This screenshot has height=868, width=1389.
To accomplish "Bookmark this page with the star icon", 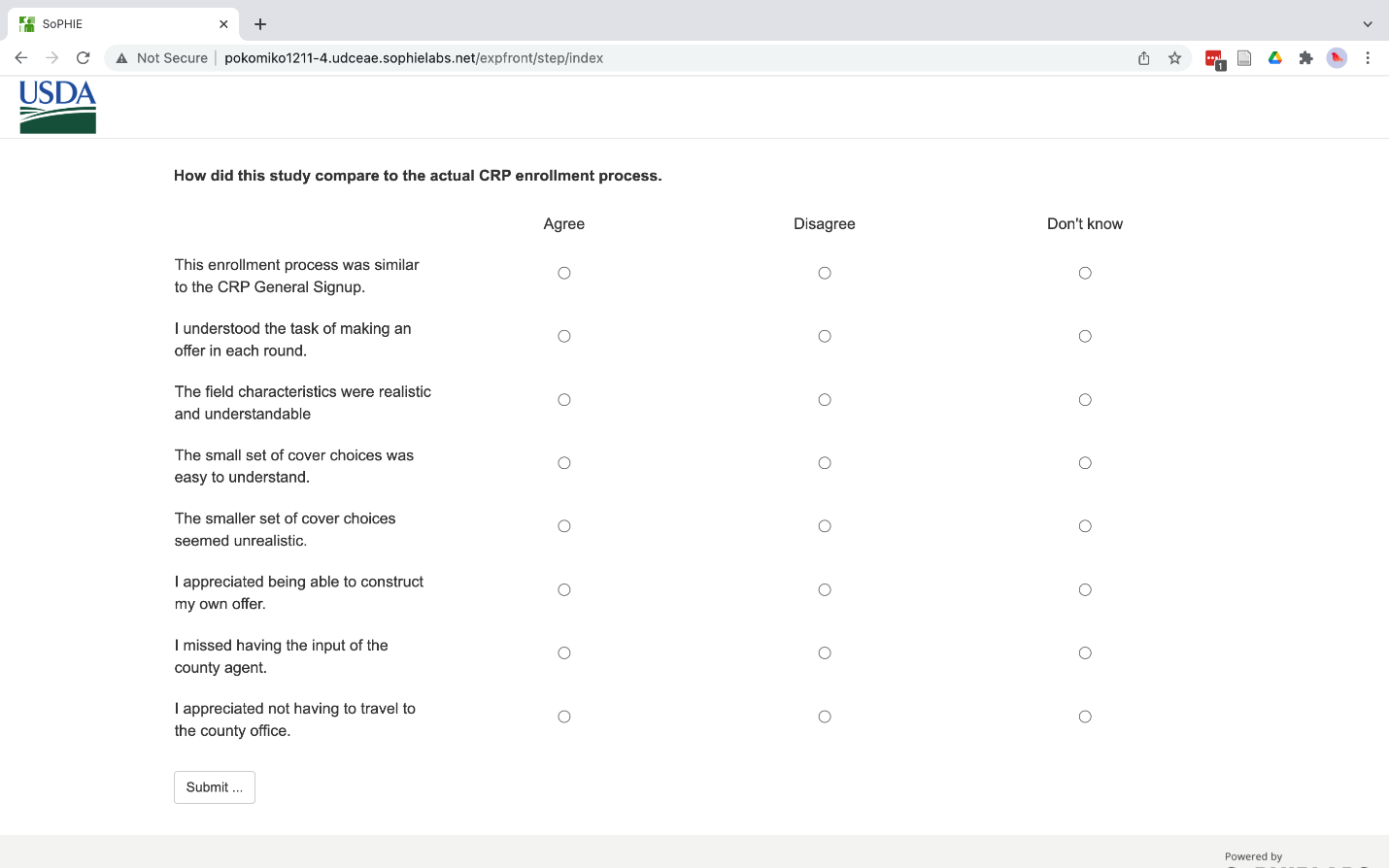I will coord(1174,58).
